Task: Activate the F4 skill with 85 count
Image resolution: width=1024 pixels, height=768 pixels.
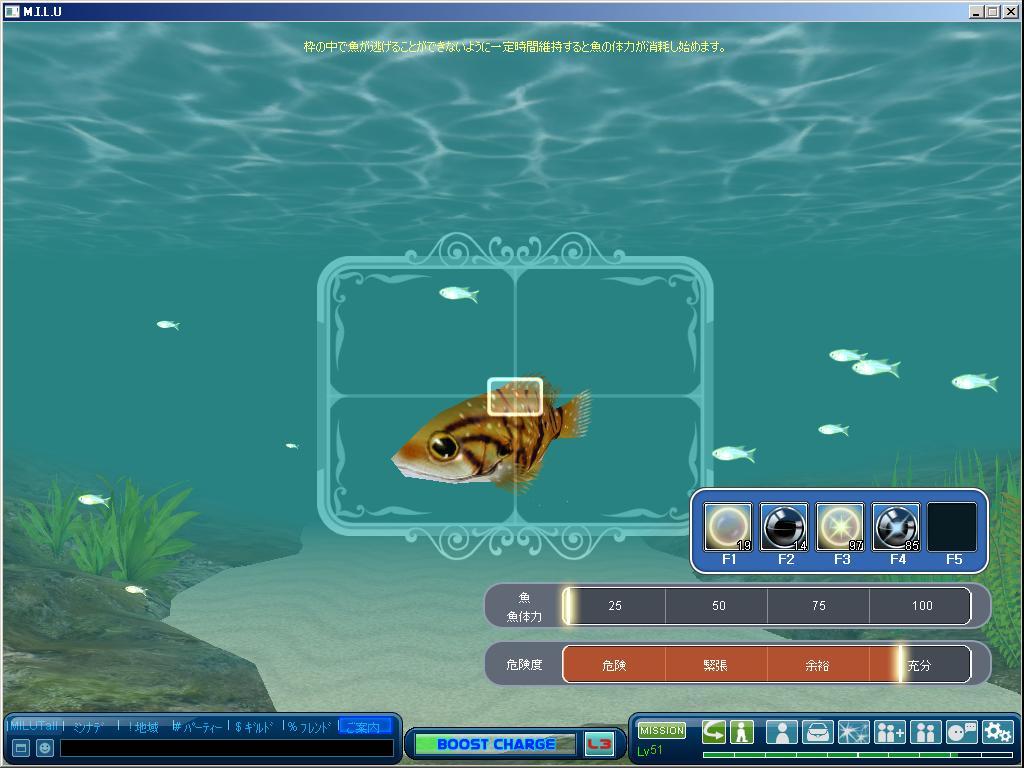Action: pyautogui.click(x=895, y=527)
